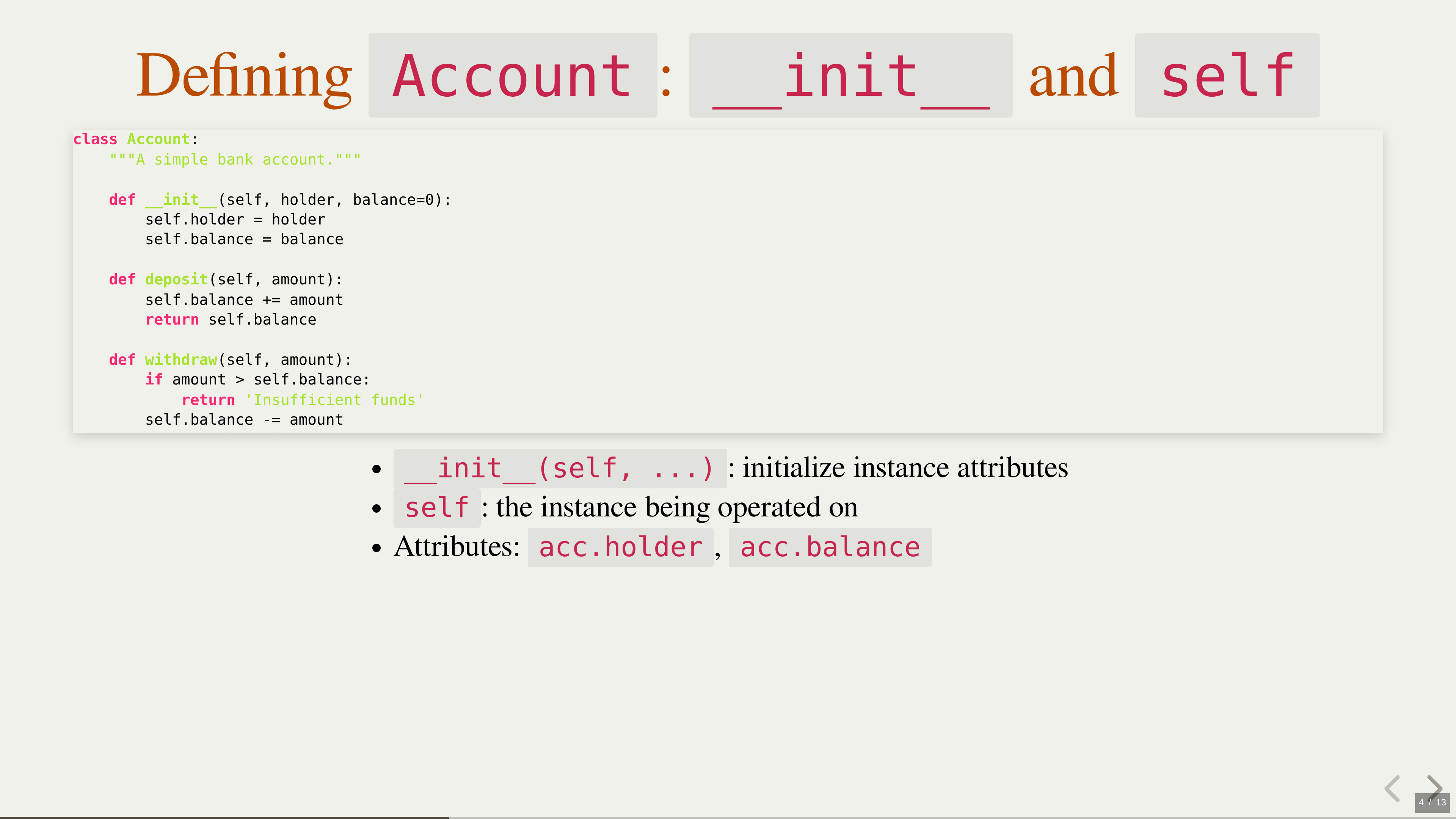Screen dimensions: 1456x819
Task: Click the word 'Defining' in the heading
Action: pos(244,76)
